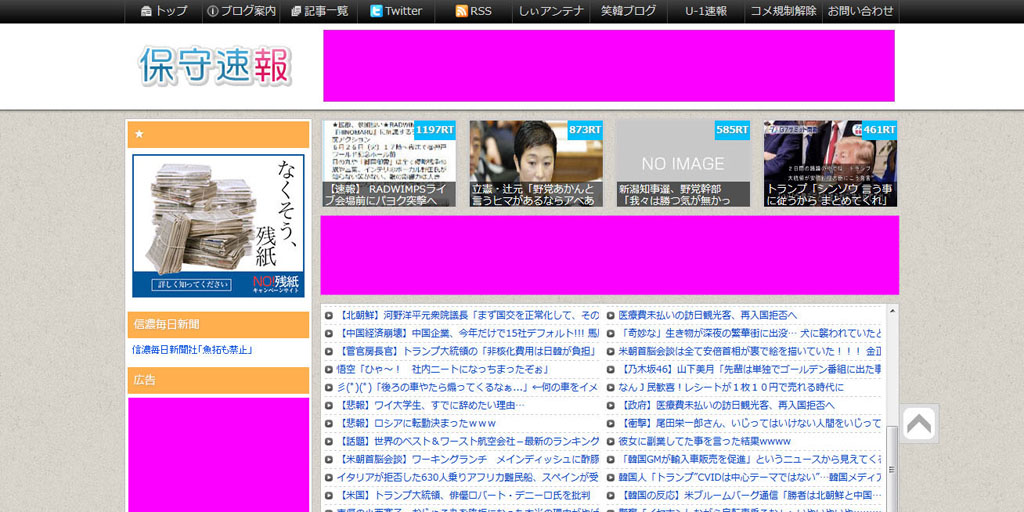Click the 保守速報 site logo
The image size is (1024, 512).
[215, 66]
